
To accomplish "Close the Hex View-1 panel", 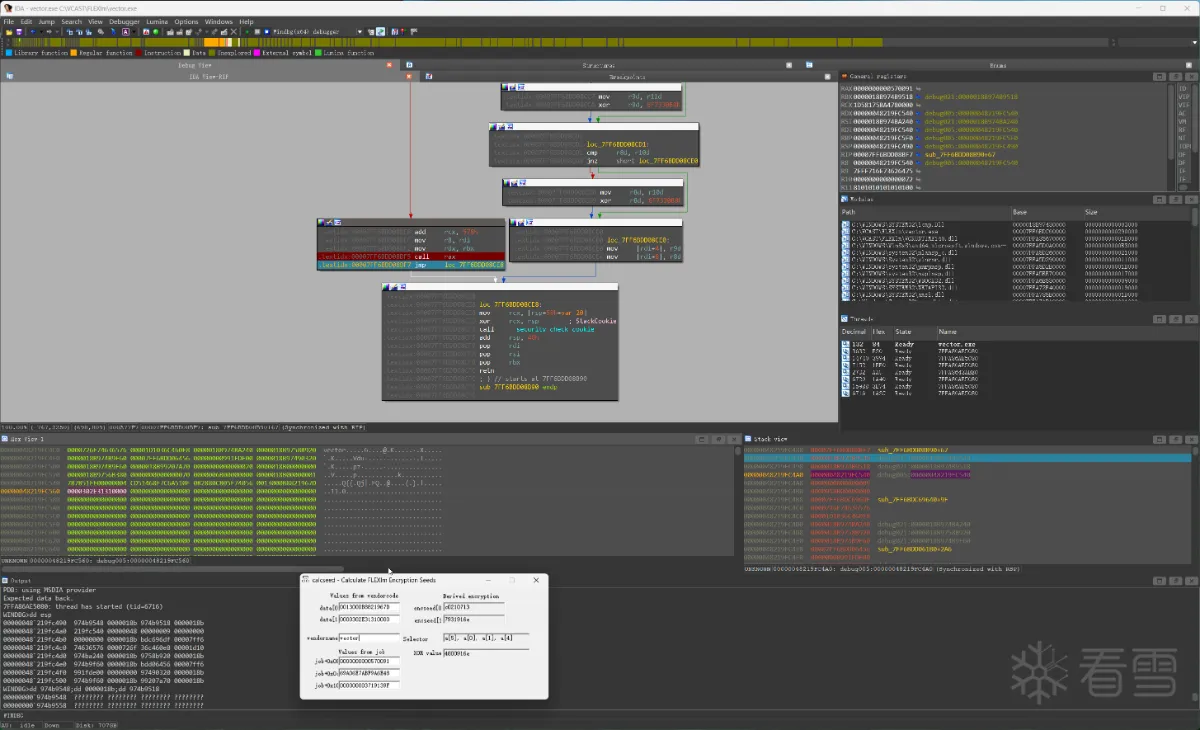I will 733,439.
